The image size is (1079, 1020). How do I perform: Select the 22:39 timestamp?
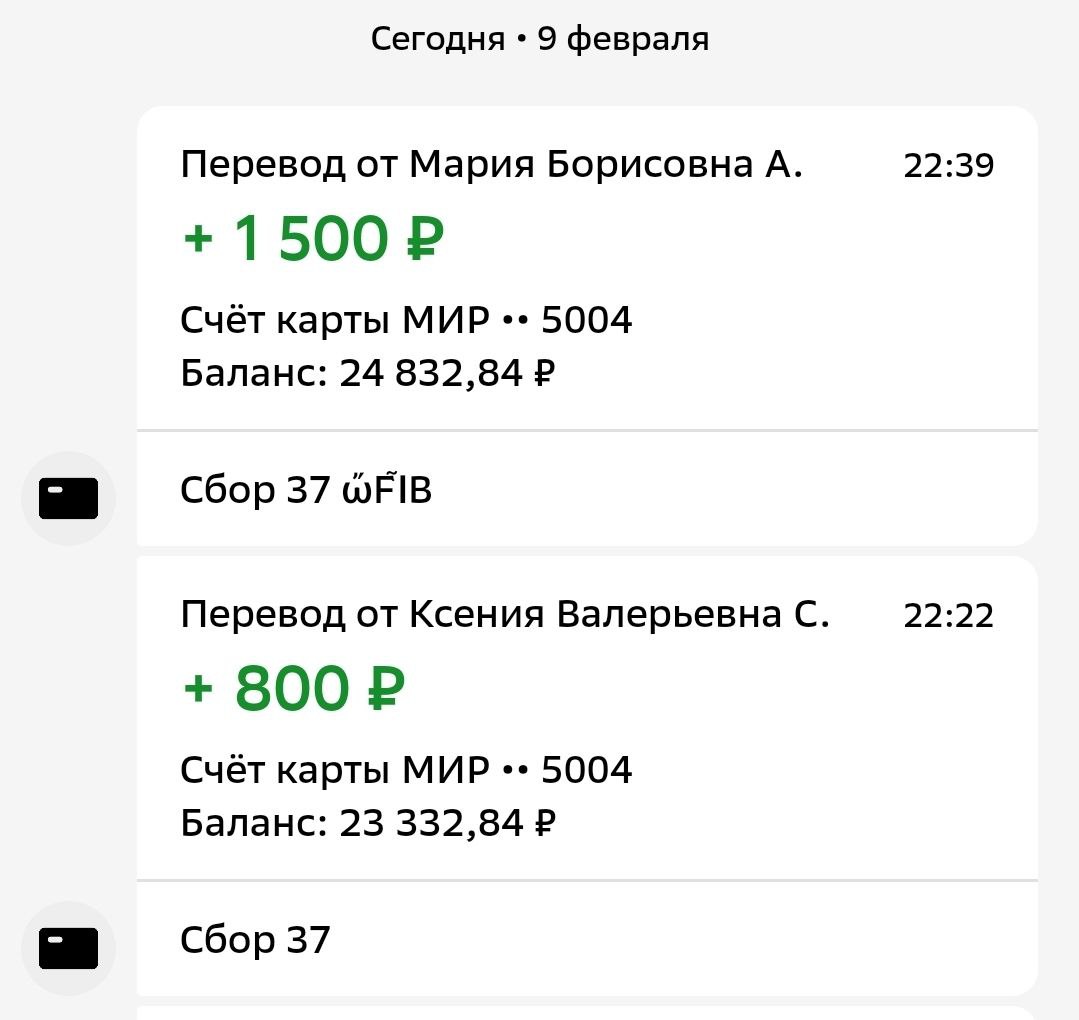click(x=948, y=166)
